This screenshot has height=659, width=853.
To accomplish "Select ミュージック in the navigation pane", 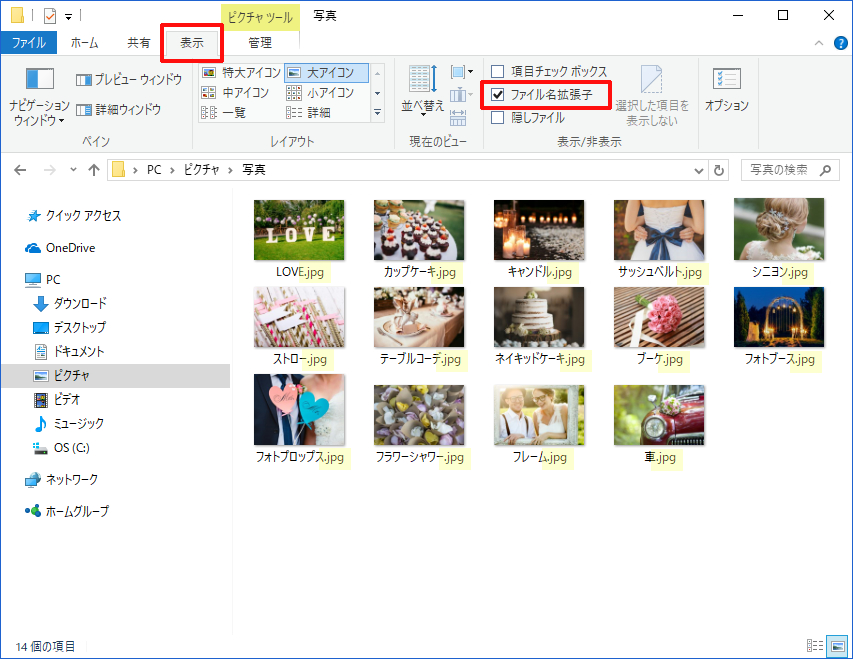I will click(x=69, y=423).
